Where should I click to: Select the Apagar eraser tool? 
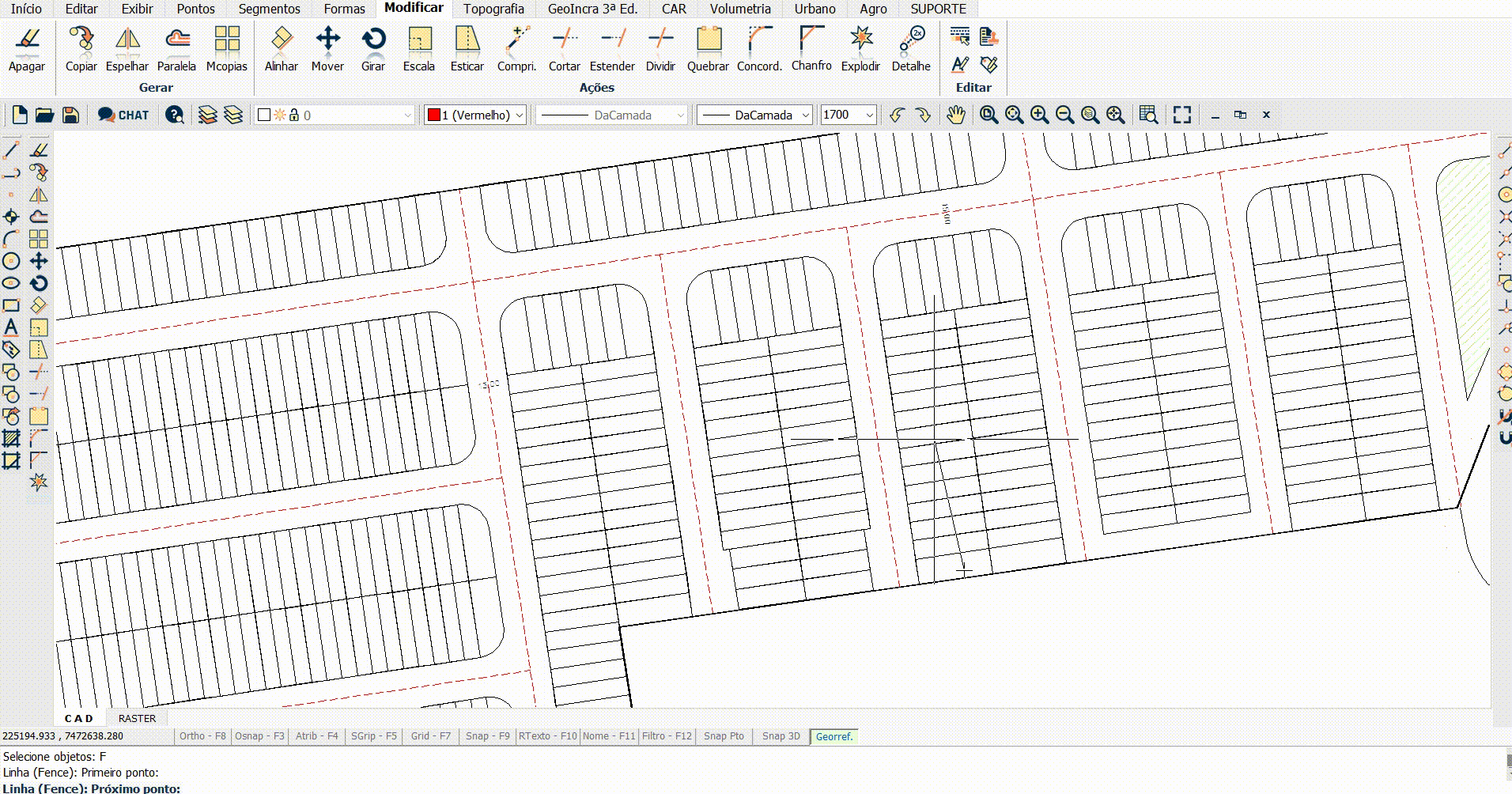pos(27,49)
